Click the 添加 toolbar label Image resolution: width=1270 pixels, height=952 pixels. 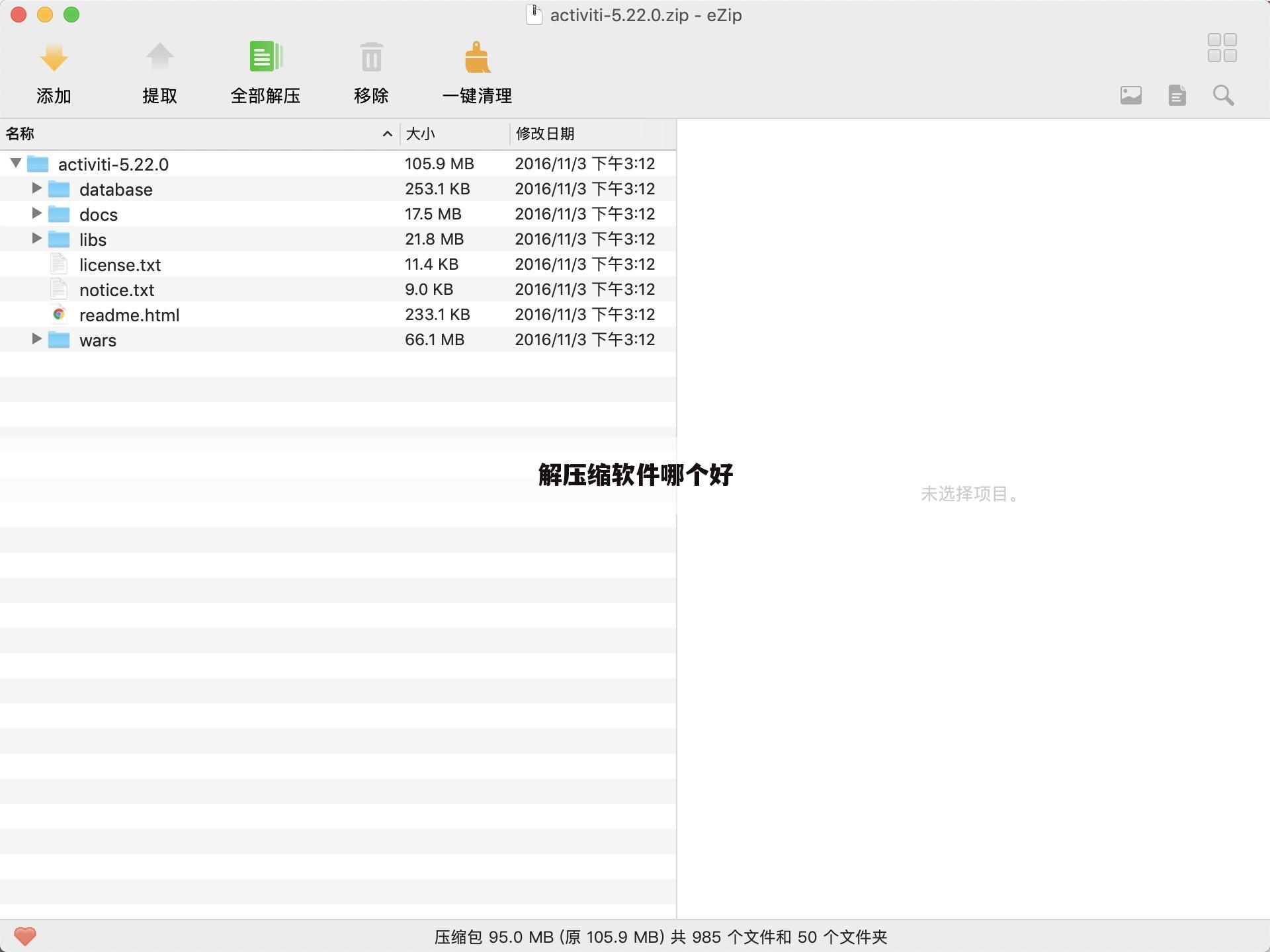pos(54,96)
